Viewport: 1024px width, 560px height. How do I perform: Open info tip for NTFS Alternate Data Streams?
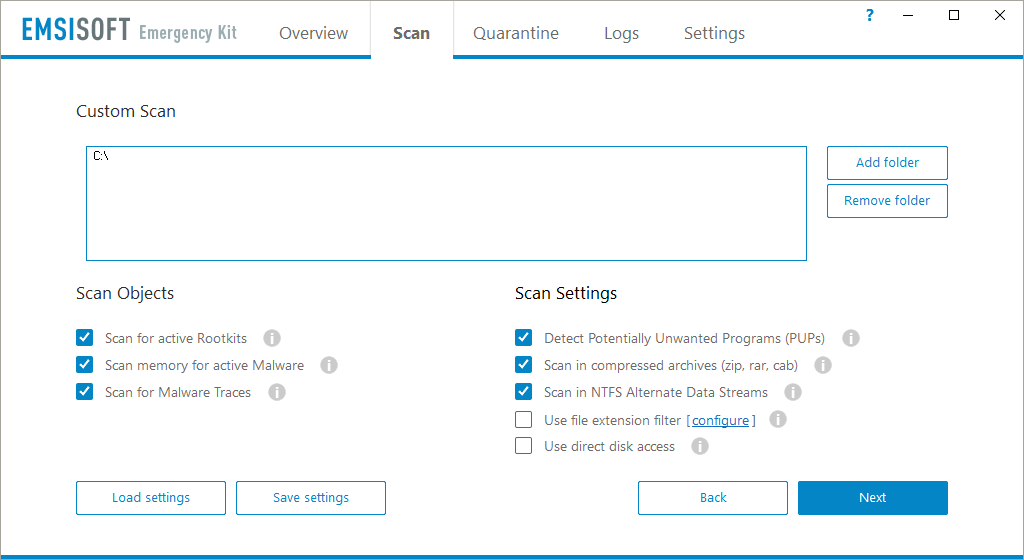click(x=793, y=392)
